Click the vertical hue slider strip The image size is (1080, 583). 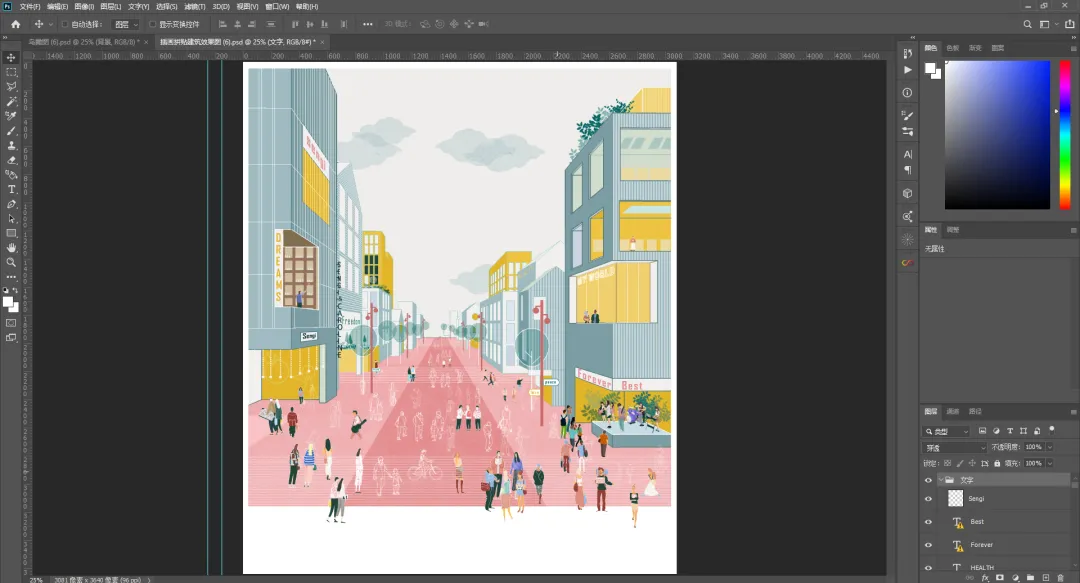[x=1064, y=134]
